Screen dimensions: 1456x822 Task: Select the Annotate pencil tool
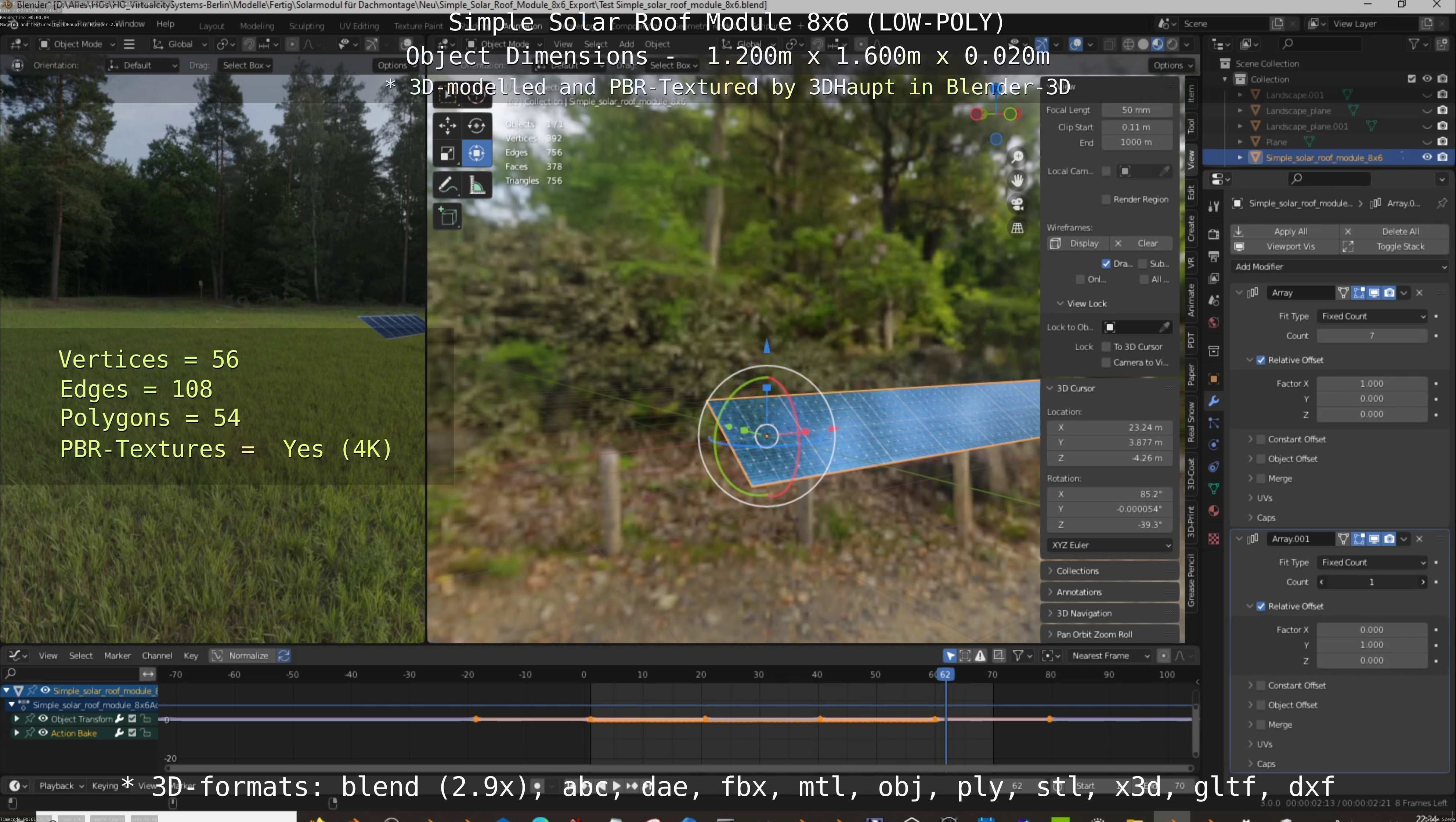448,185
